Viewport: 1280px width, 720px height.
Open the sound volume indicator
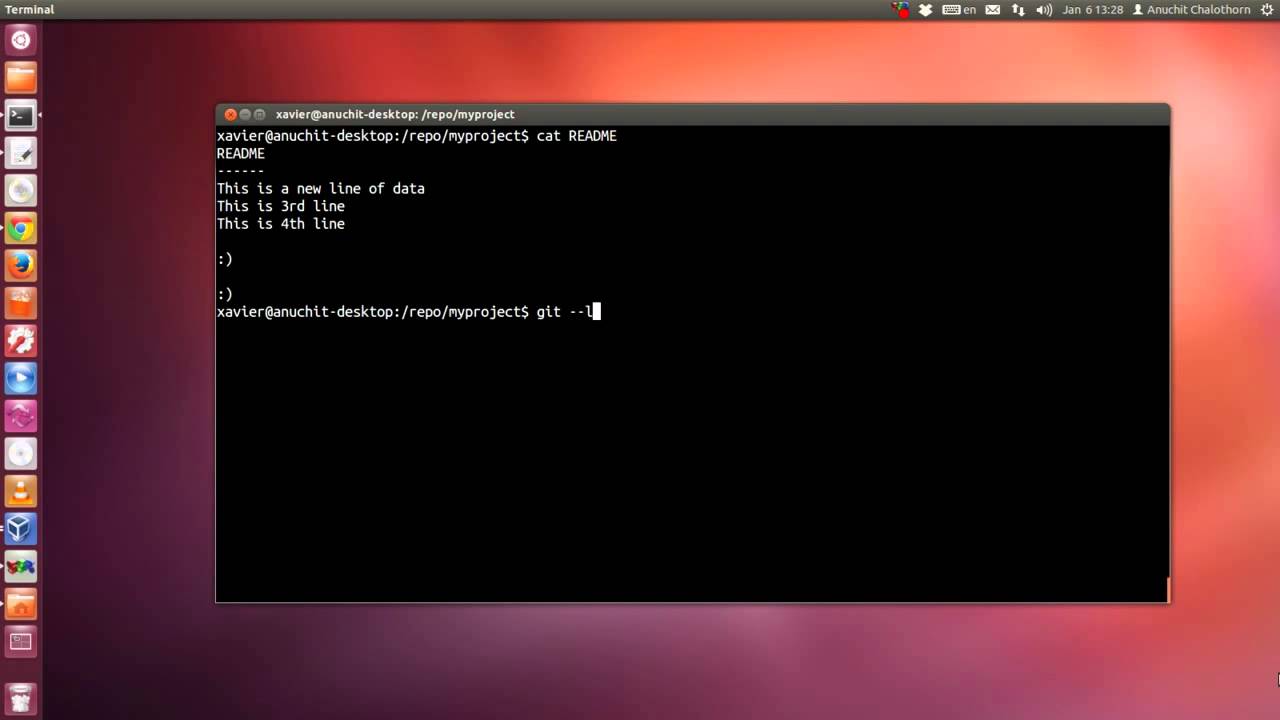click(1045, 10)
